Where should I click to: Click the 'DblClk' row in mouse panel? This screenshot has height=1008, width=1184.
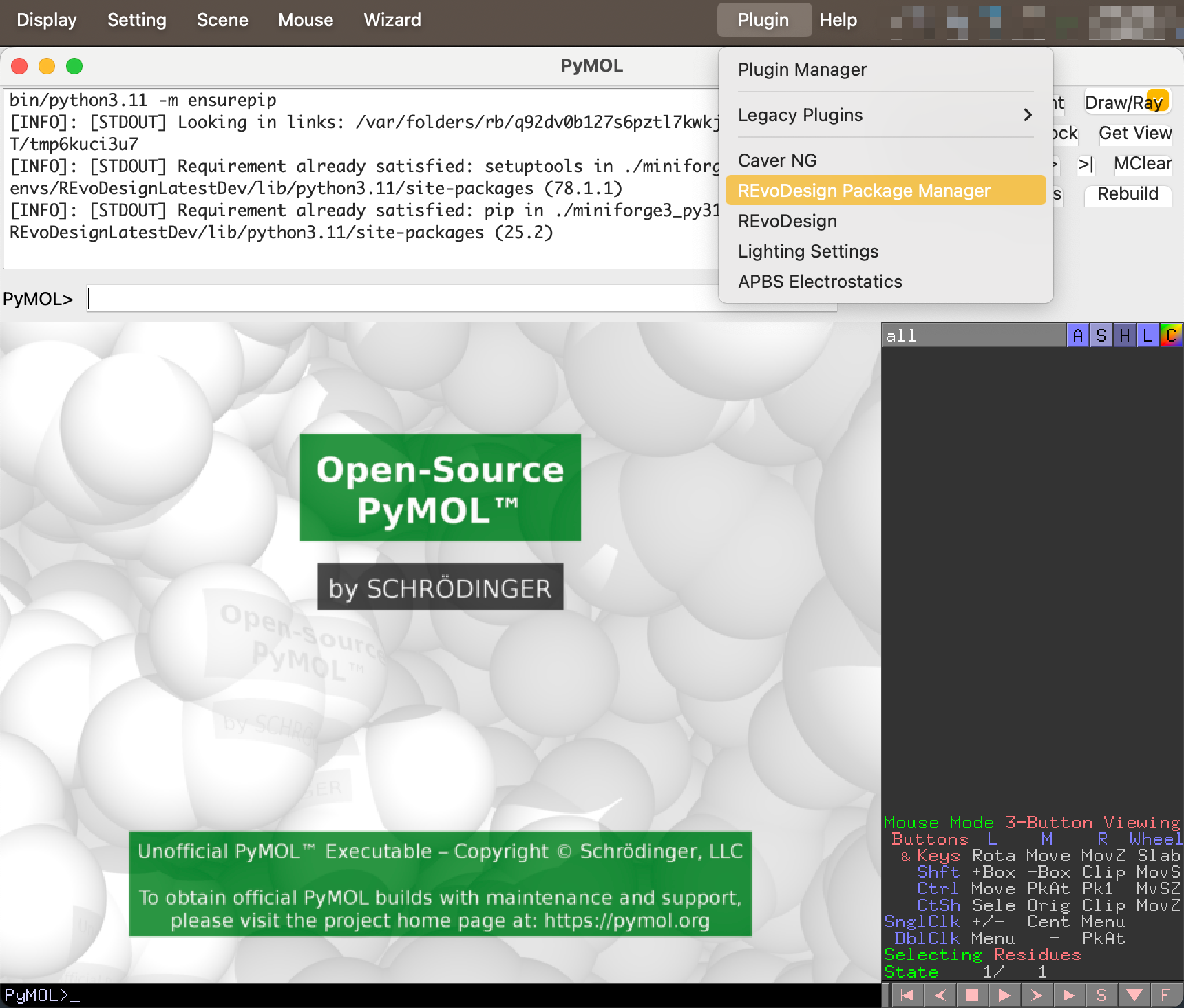tap(1009, 938)
